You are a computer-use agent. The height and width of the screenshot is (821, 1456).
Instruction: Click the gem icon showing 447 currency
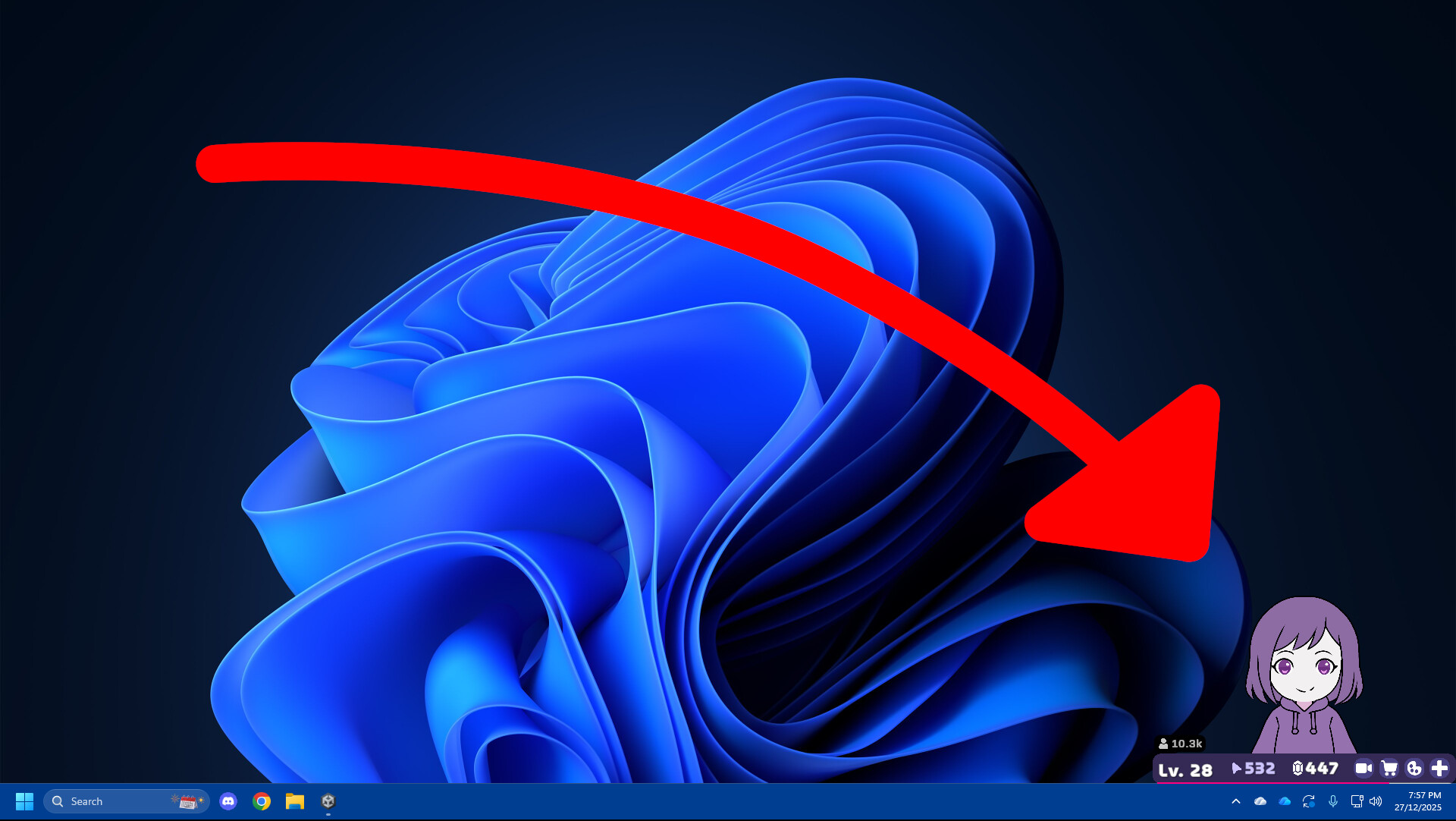click(1316, 769)
